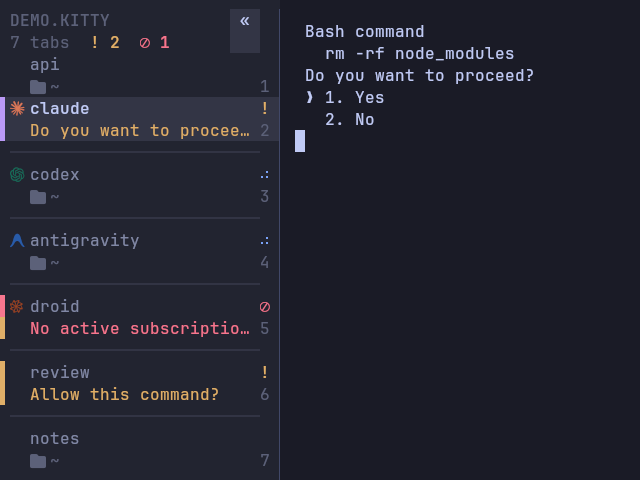The width and height of the screenshot is (640, 480).
Task: Click the blocked error icon on droid
Action: click(264, 307)
